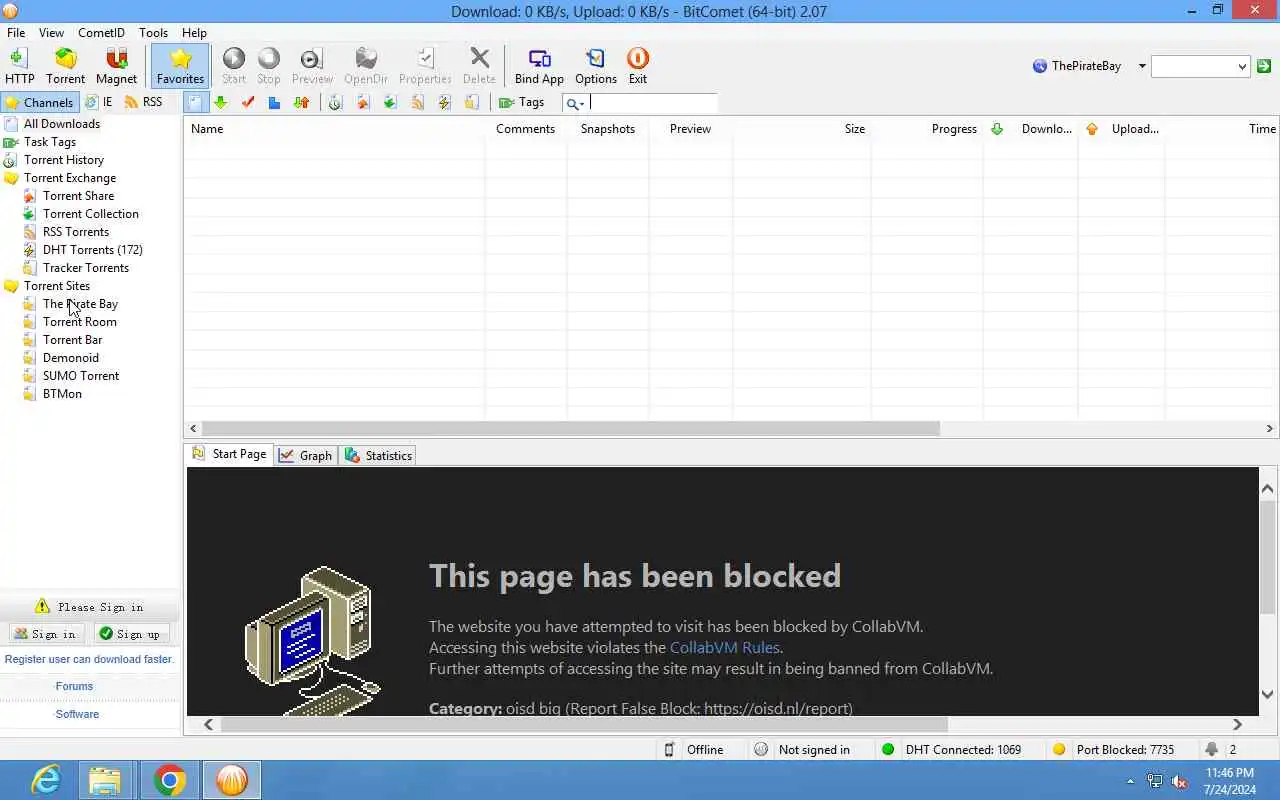Viewport: 1280px width, 800px height.
Task: Click the OpenDir toolbar icon
Action: click(366, 66)
